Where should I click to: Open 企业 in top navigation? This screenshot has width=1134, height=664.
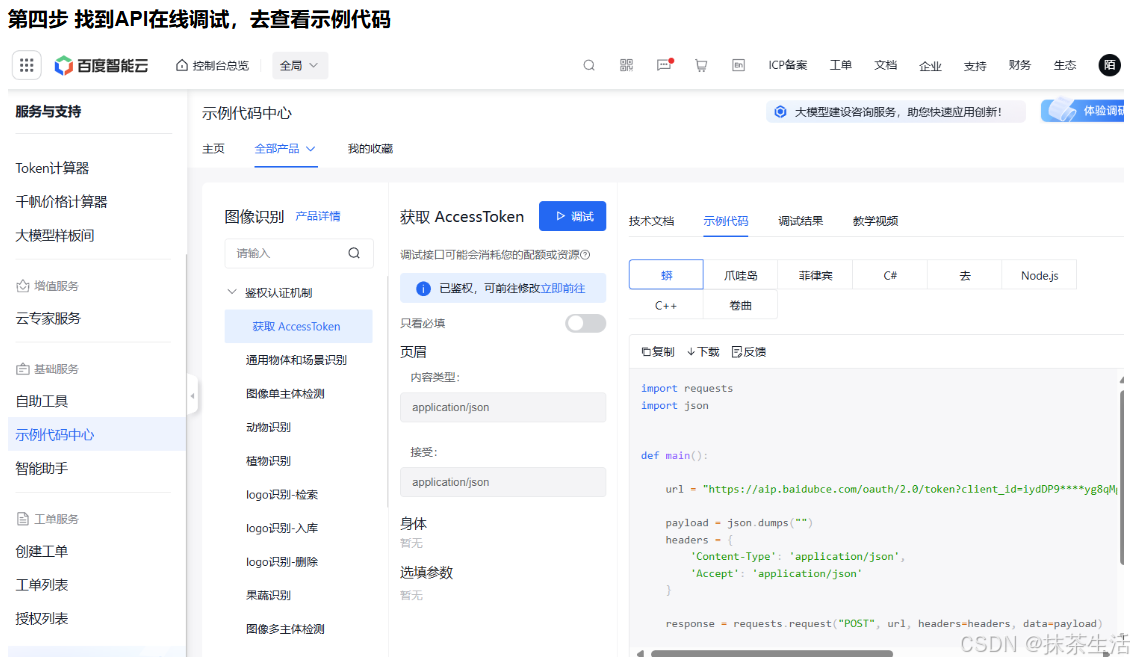[930, 66]
